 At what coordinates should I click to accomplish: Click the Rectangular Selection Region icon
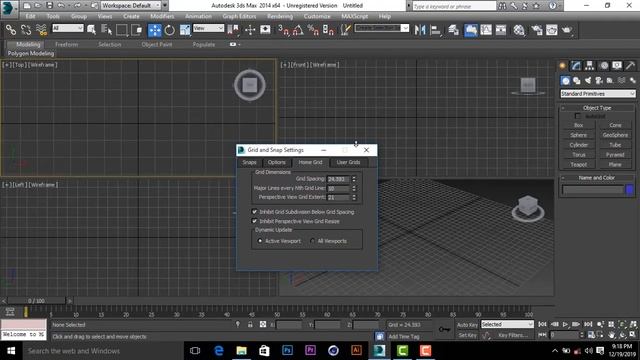point(122,30)
